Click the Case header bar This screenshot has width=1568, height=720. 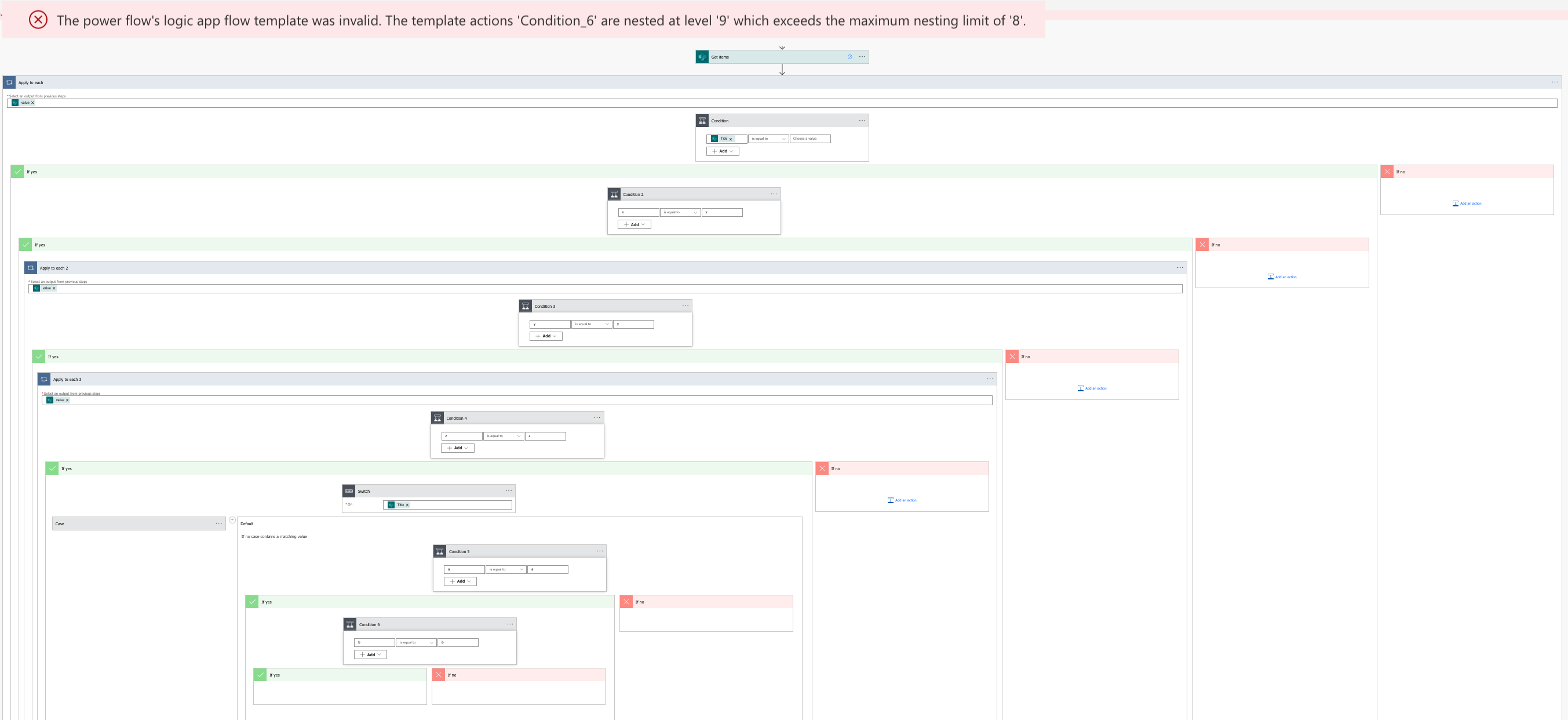click(139, 524)
